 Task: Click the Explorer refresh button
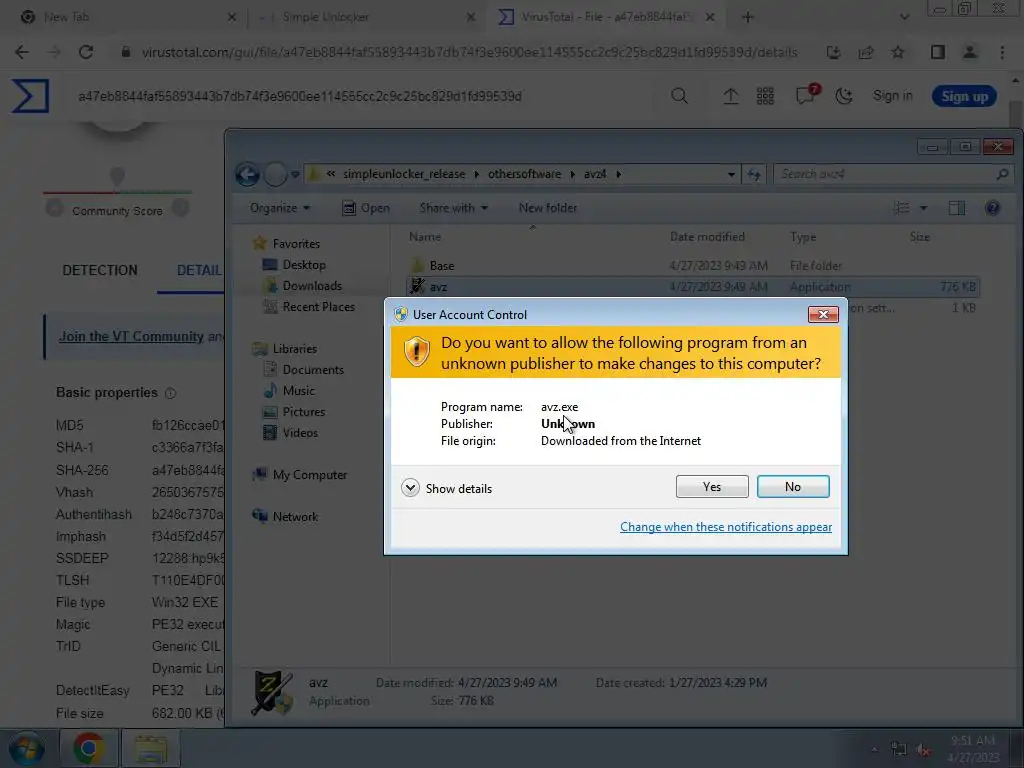[x=754, y=174]
